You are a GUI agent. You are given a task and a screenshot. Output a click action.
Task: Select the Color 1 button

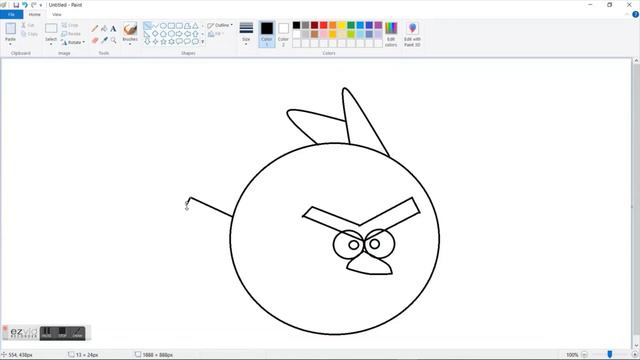(267, 34)
